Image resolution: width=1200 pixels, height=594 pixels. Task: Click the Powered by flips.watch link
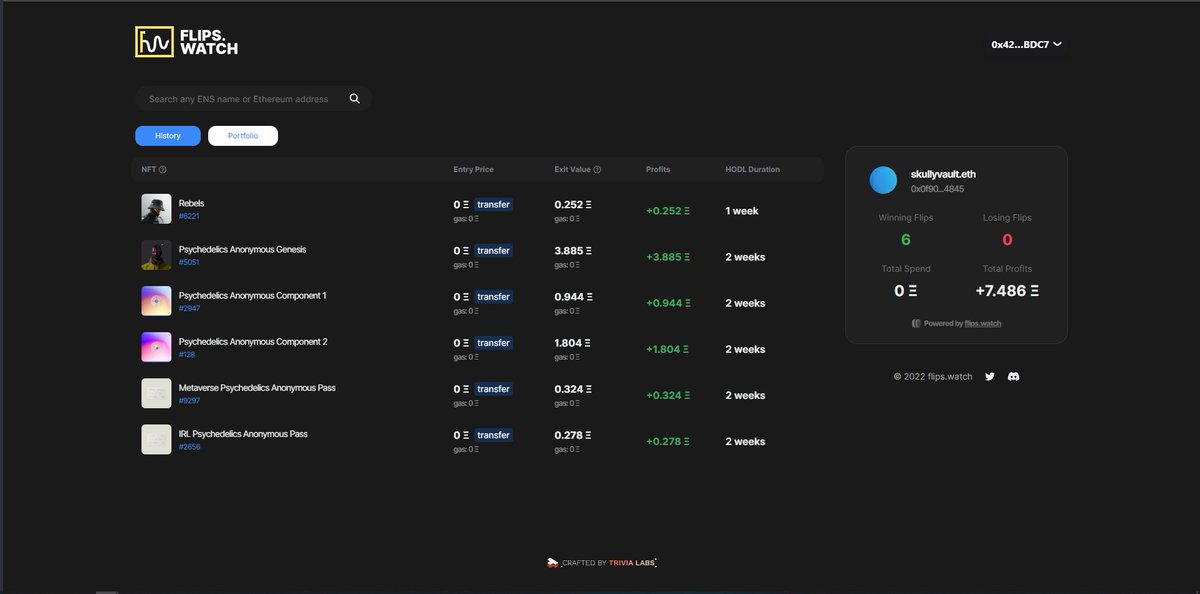pos(957,324)
